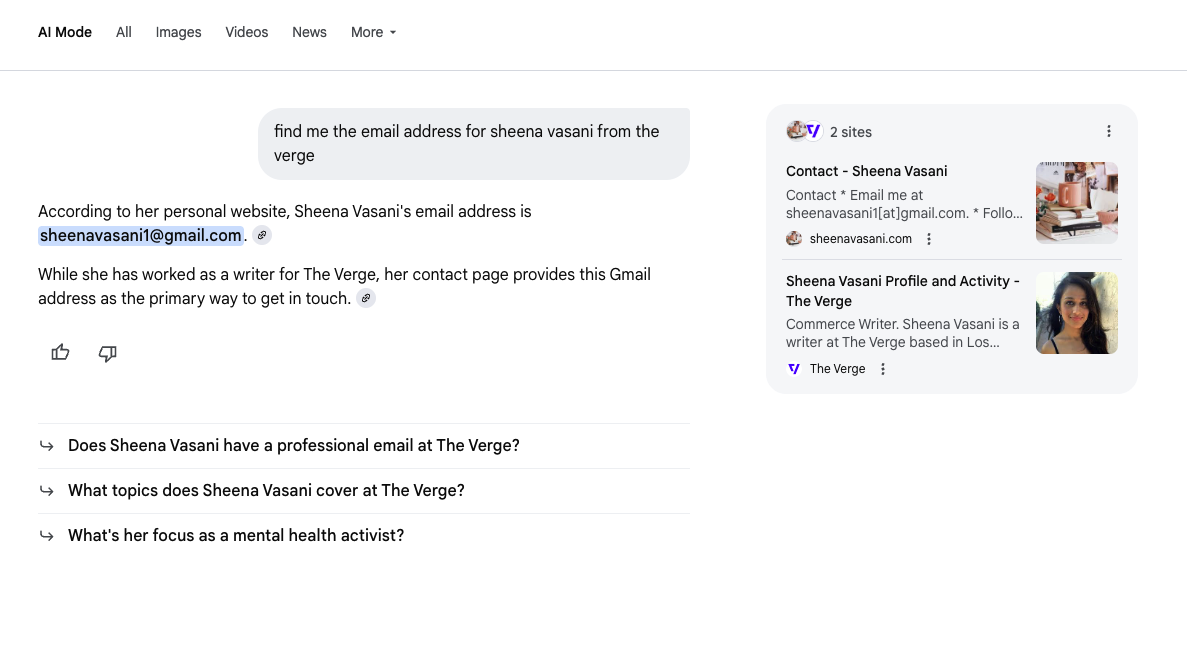This screenshot has width=1187, height=655.
Task: Expand 'Does Sheena Vasani have a professional email' question
Action: (x=293, y=445)
